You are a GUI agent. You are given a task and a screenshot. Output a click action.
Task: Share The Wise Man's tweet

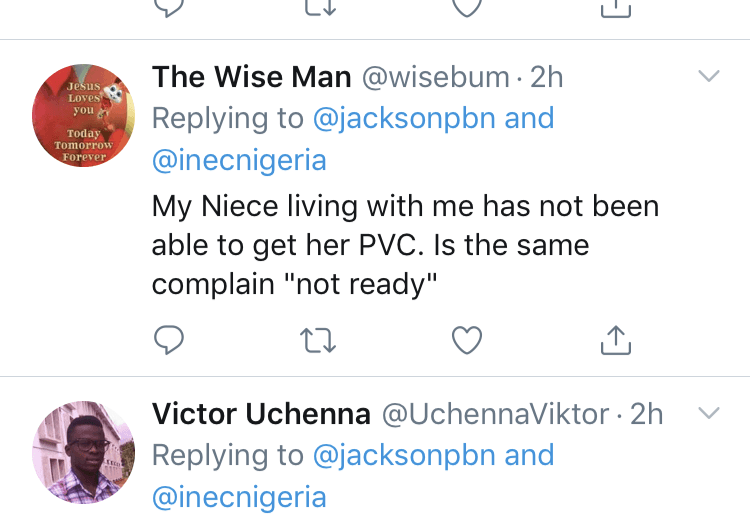click(x=616, y=340)
